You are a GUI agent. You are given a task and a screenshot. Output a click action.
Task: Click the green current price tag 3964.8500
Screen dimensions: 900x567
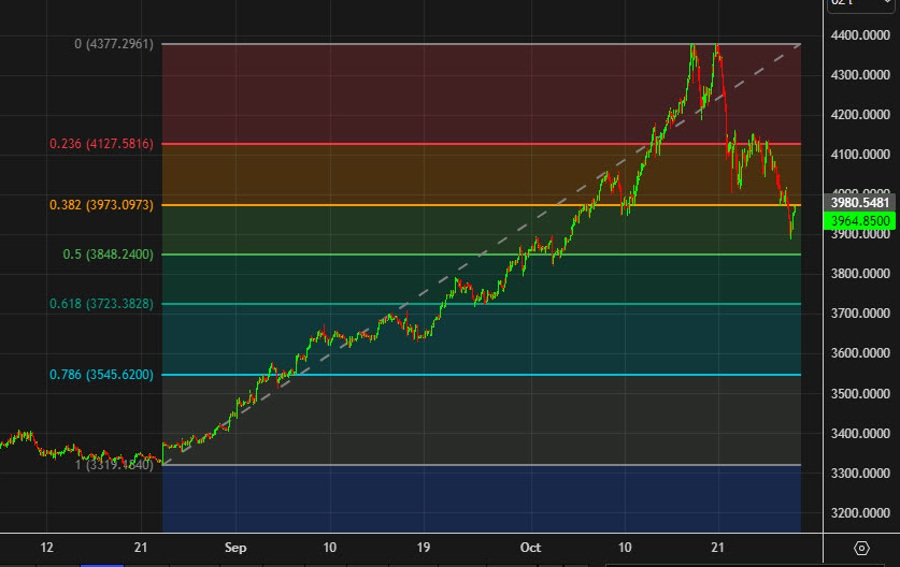[858, 220]
